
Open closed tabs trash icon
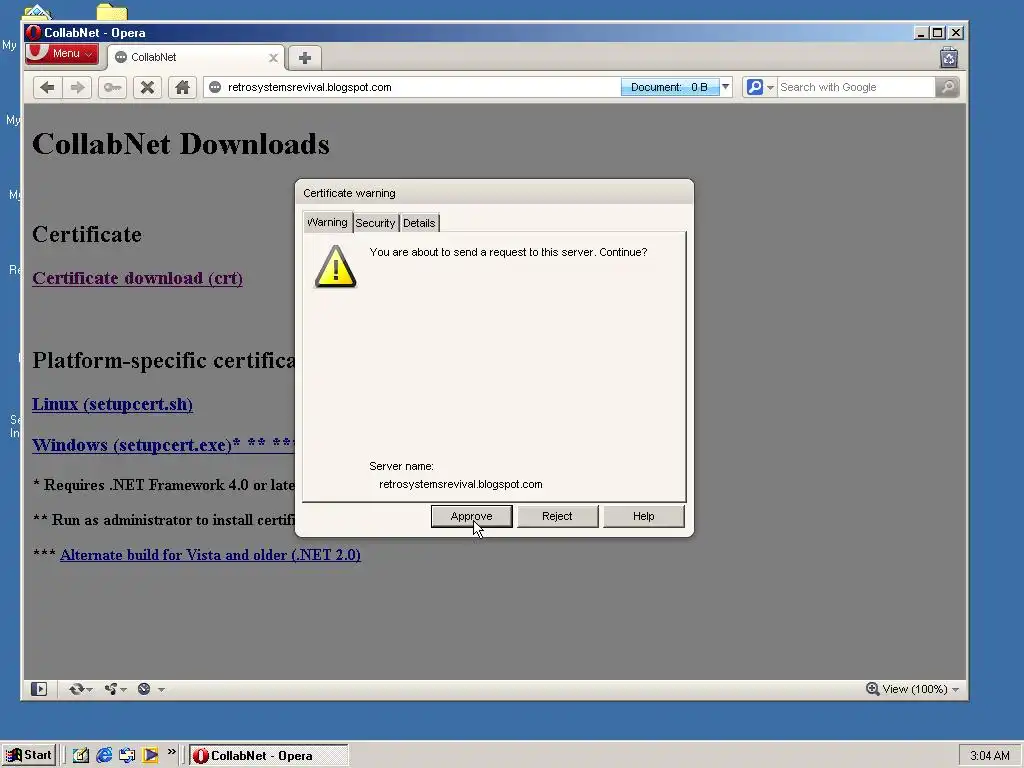click(949, 57)
